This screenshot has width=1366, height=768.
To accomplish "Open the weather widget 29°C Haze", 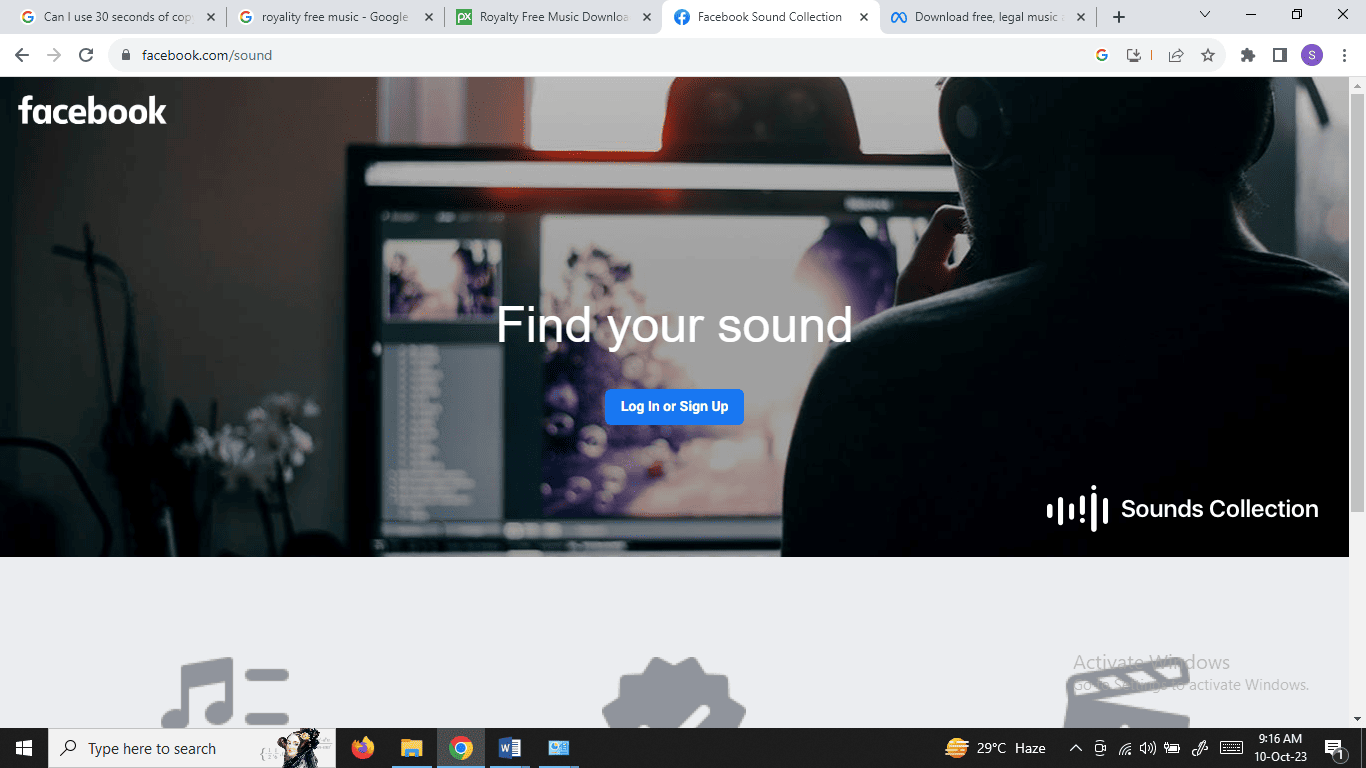I will coord(996,748).
